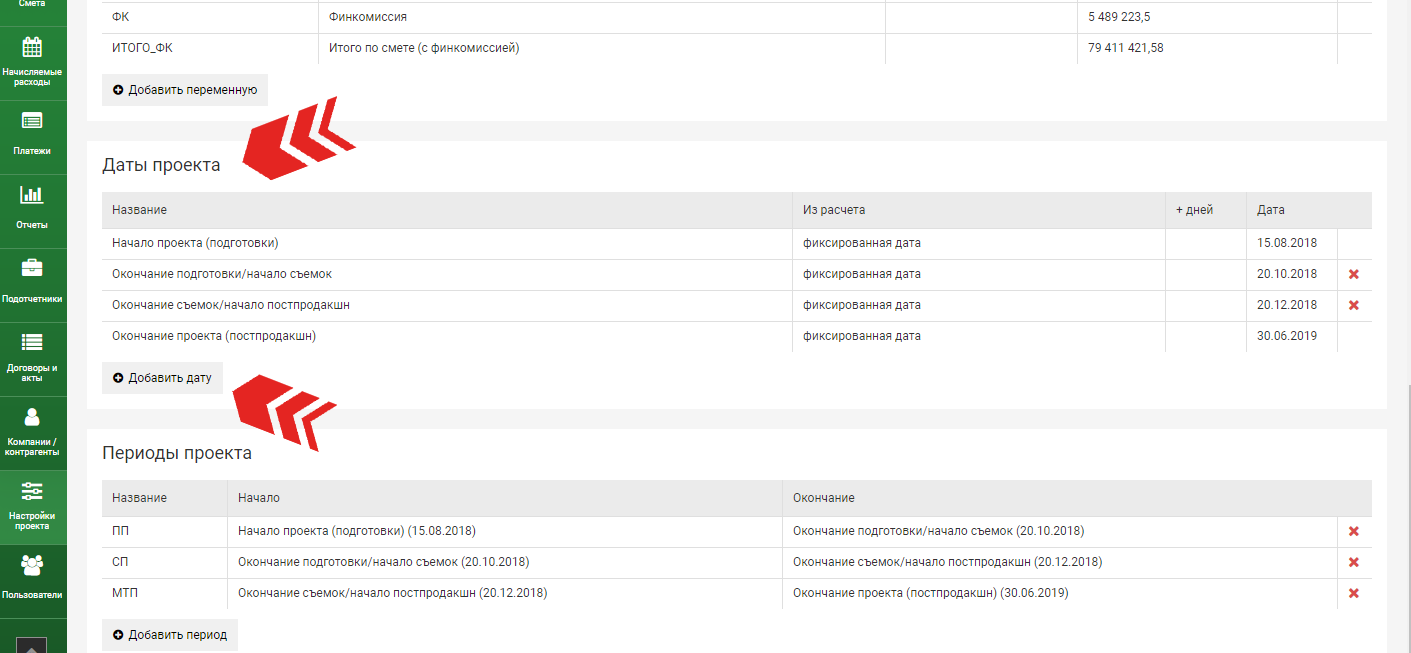The image size is (1411, 653).
Task: Click the Добавить дату button
Action: [x=162, y=378]
